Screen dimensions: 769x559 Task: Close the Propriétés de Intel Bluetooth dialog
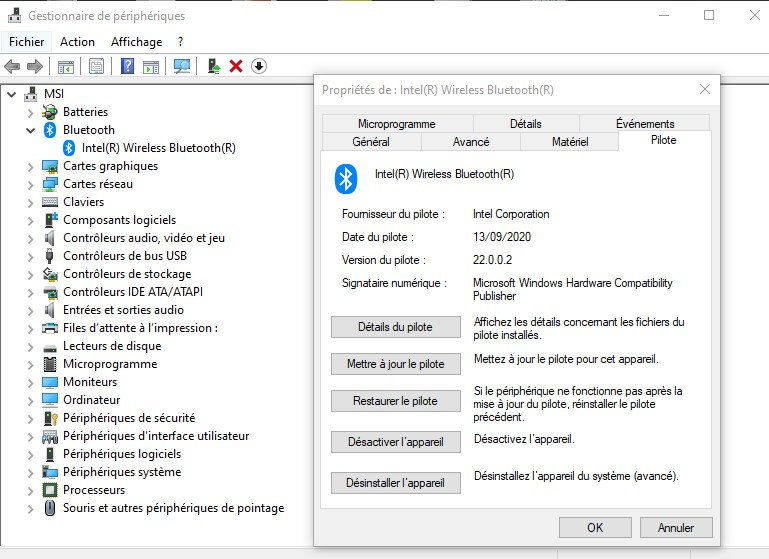pos(705,89)
